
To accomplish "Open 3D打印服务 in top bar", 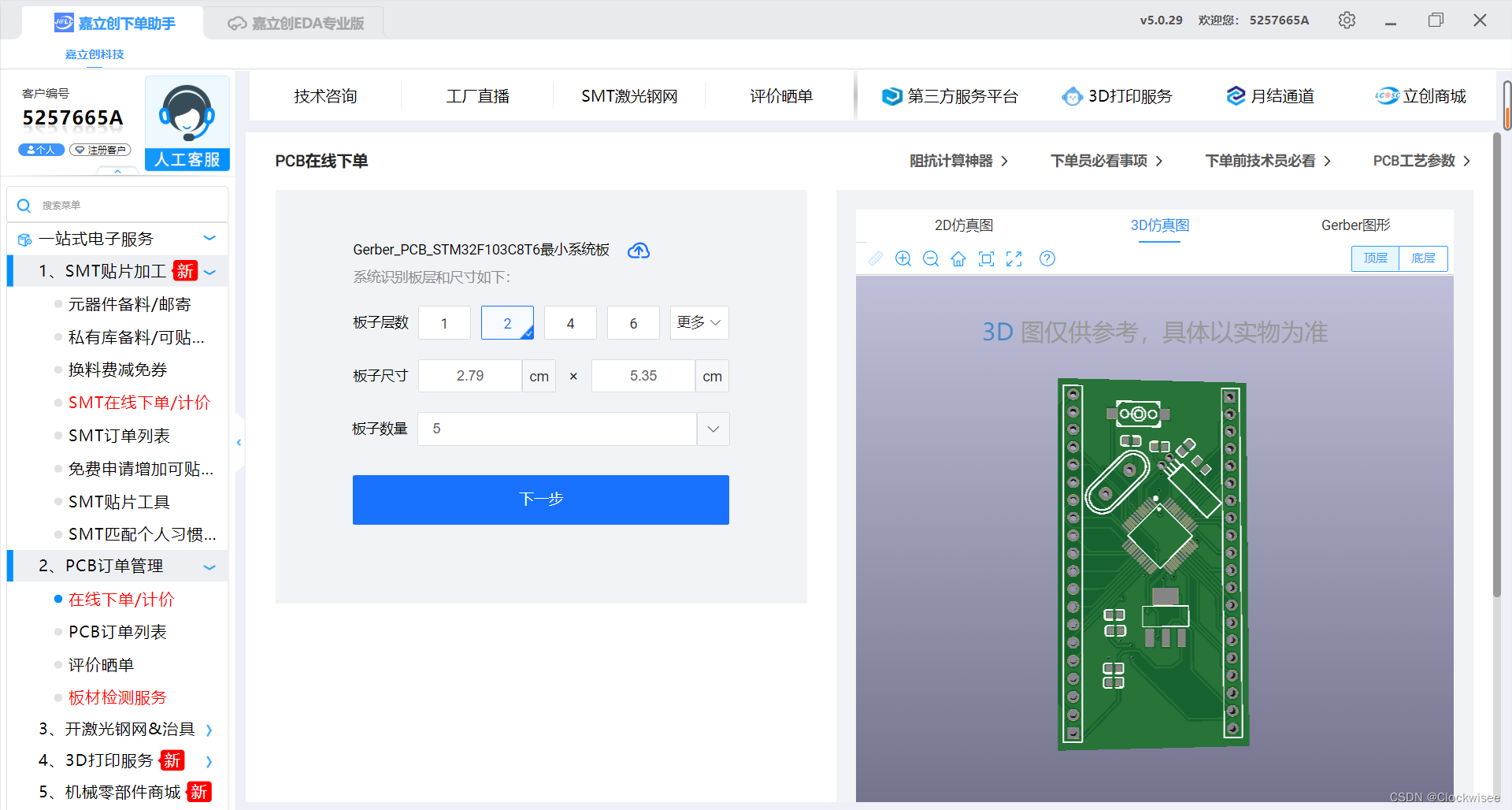I will [x=1117, y=96].
